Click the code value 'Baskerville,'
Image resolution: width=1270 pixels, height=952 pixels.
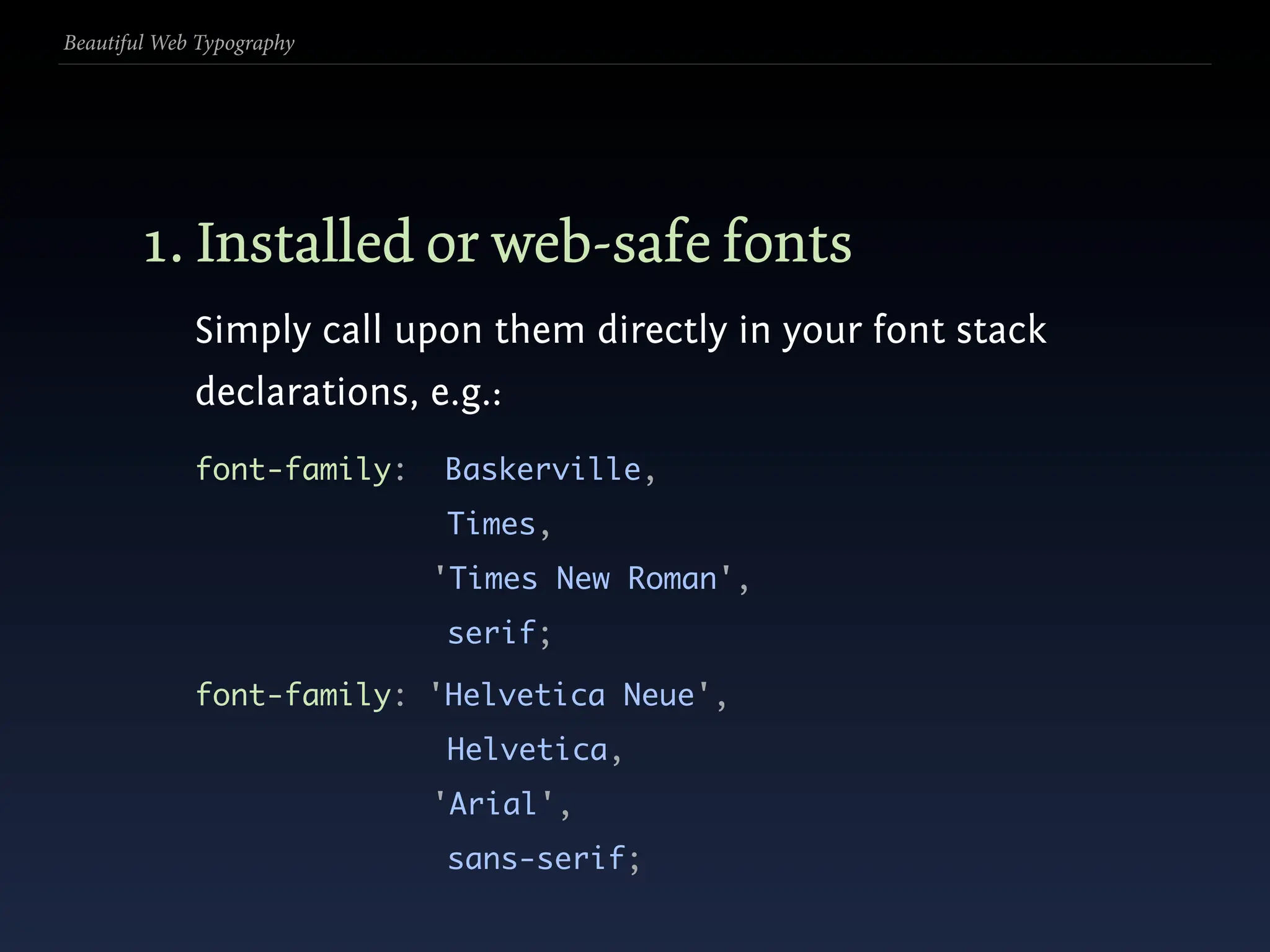click(x=551, y=469)
